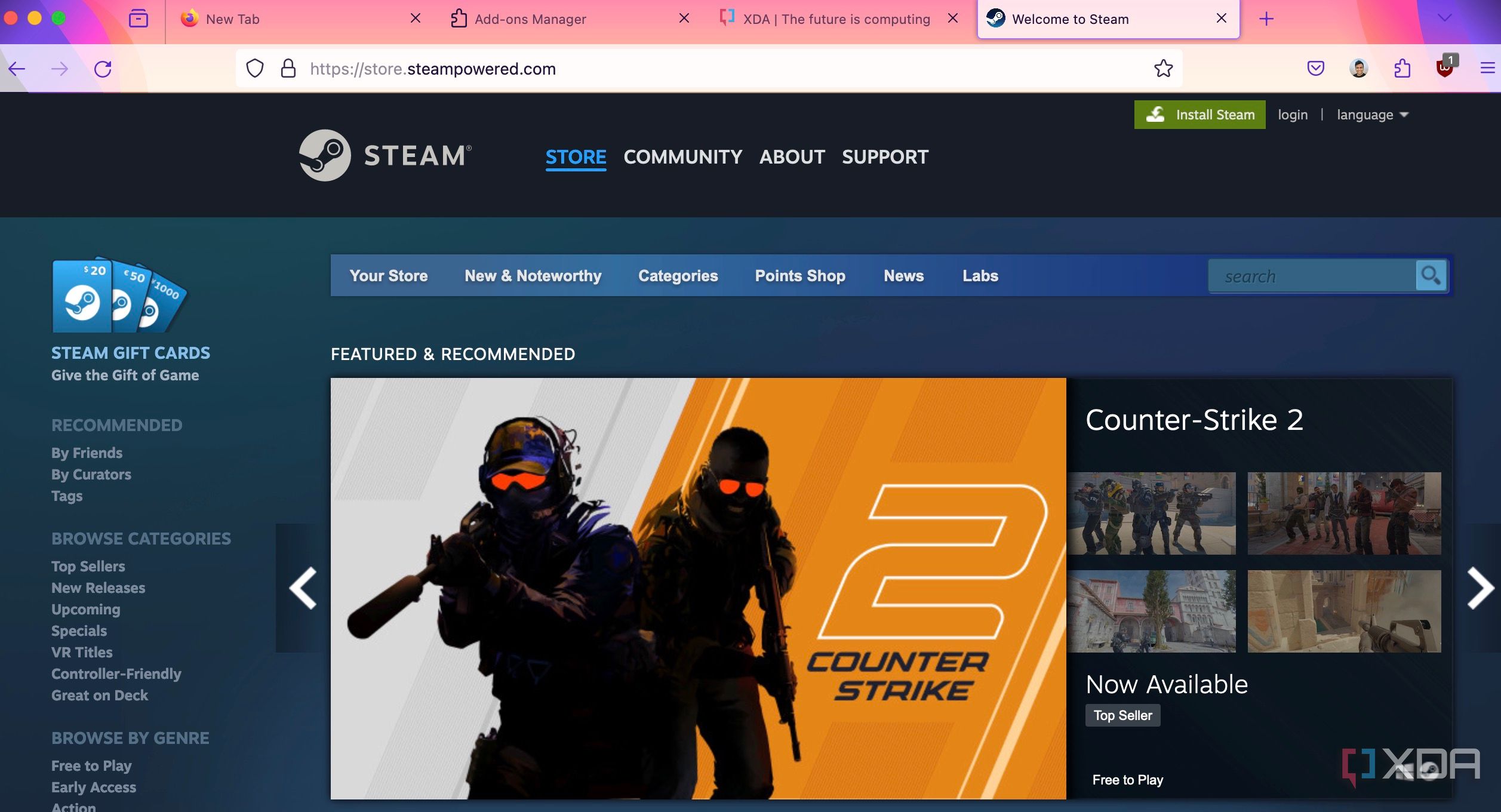Open Firefox View icon in tab bar
Viewport: 1501px width, 812px height.
tap(139, 19)
